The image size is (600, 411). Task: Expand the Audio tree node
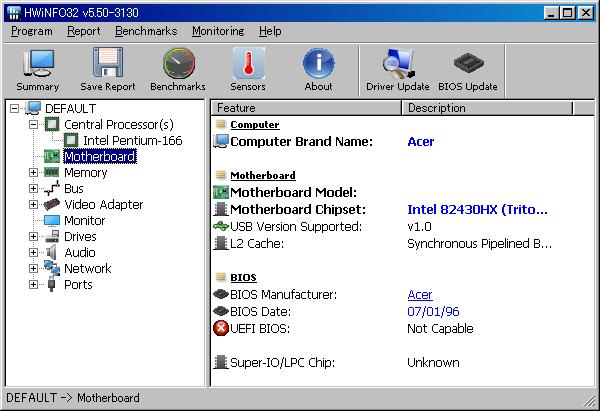click(33, 253)
